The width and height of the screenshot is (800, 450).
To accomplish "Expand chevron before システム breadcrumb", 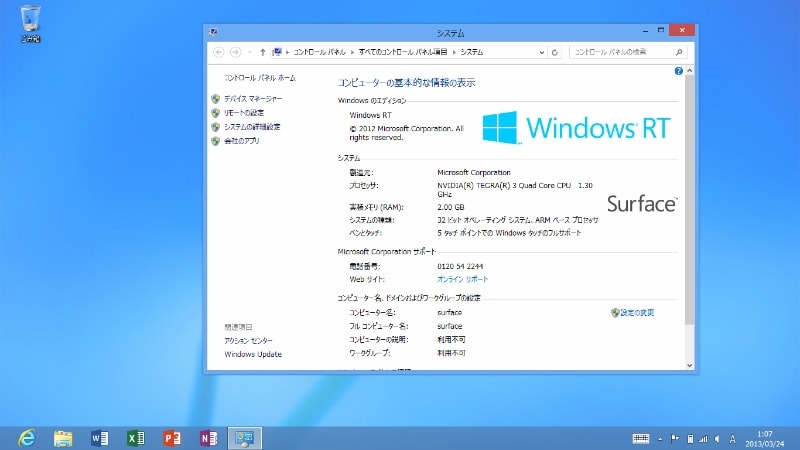I will 454,52.
